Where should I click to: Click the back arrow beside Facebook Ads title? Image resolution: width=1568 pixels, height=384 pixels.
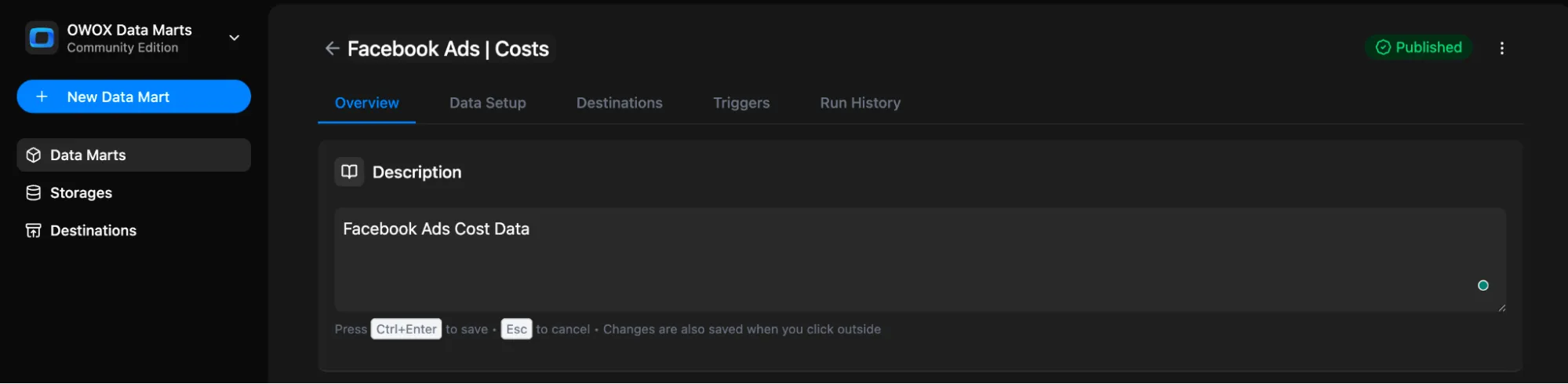(x=332, y=49)
